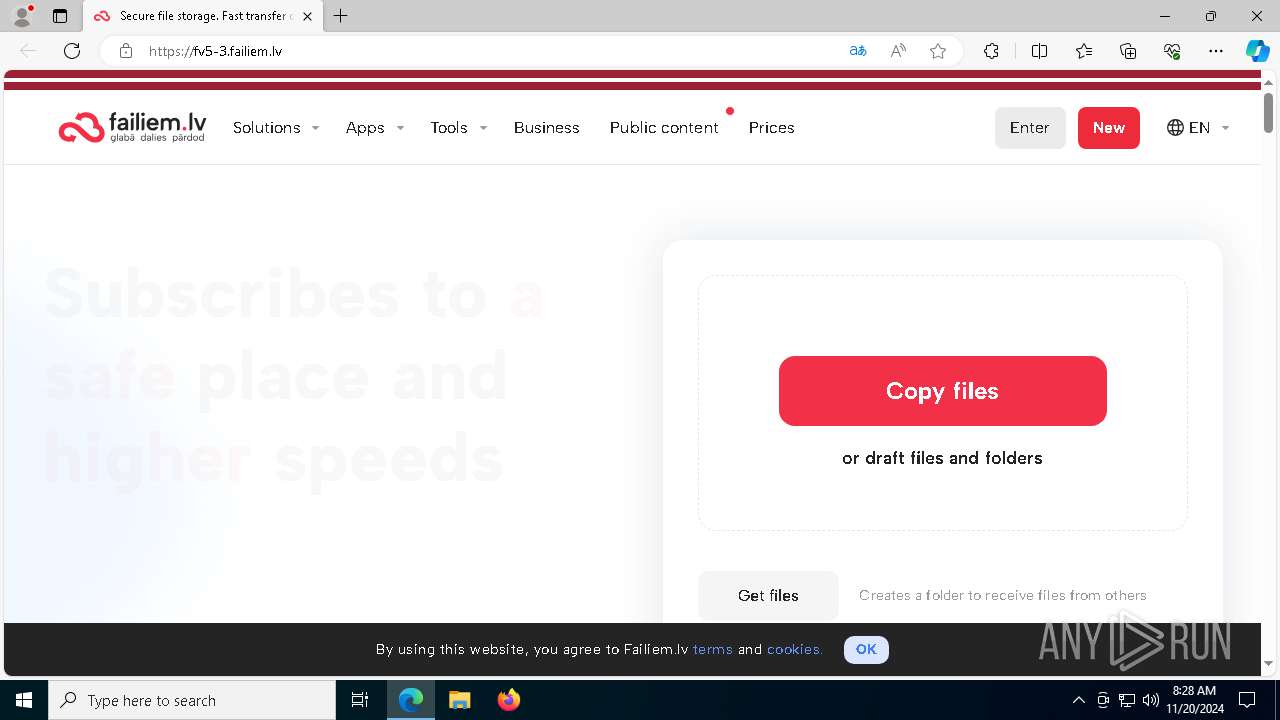The image size is (1280, 720).
Task: Launch Copilot sidebar
Action: pos(1257,51)
